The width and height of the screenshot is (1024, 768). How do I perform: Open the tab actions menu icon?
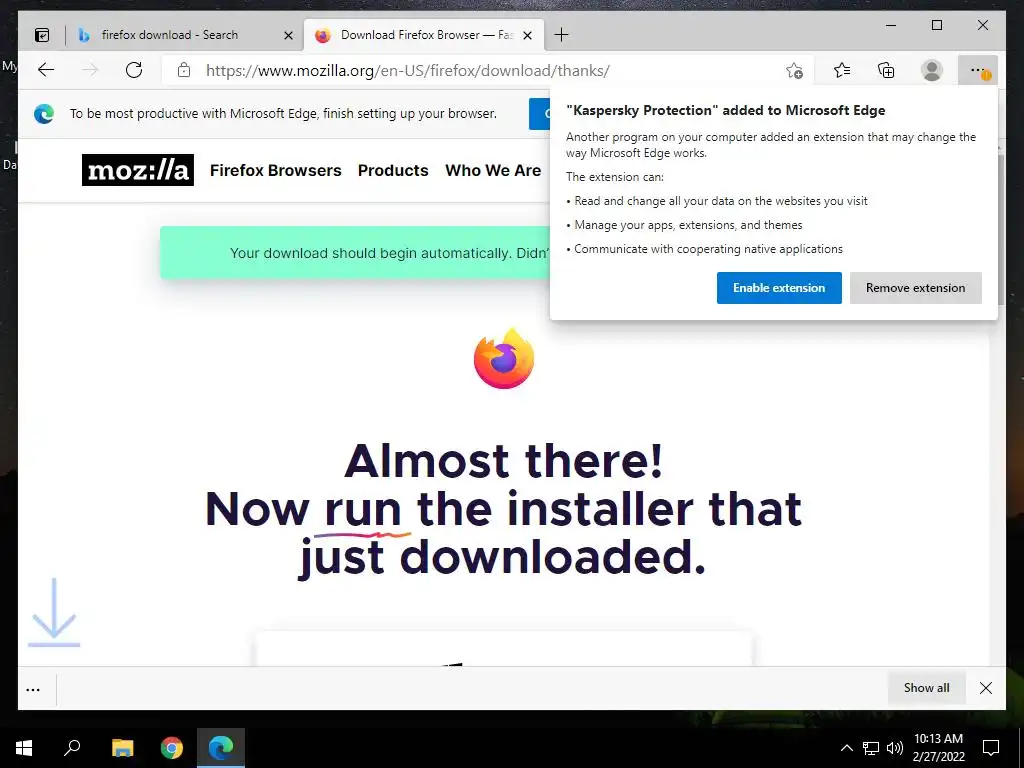point(42,35)
